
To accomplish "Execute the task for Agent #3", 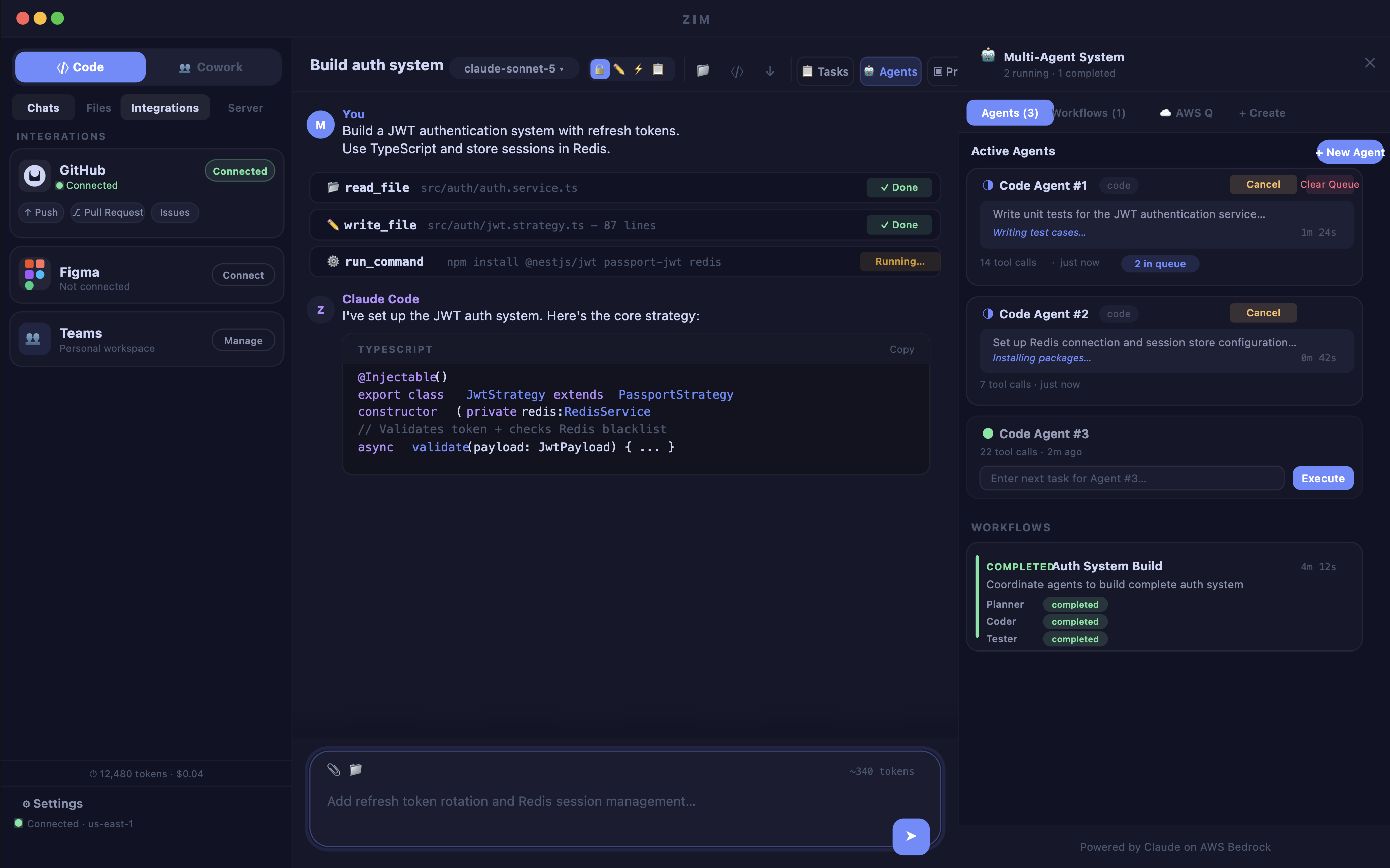I will click(x=1323, y=478).
